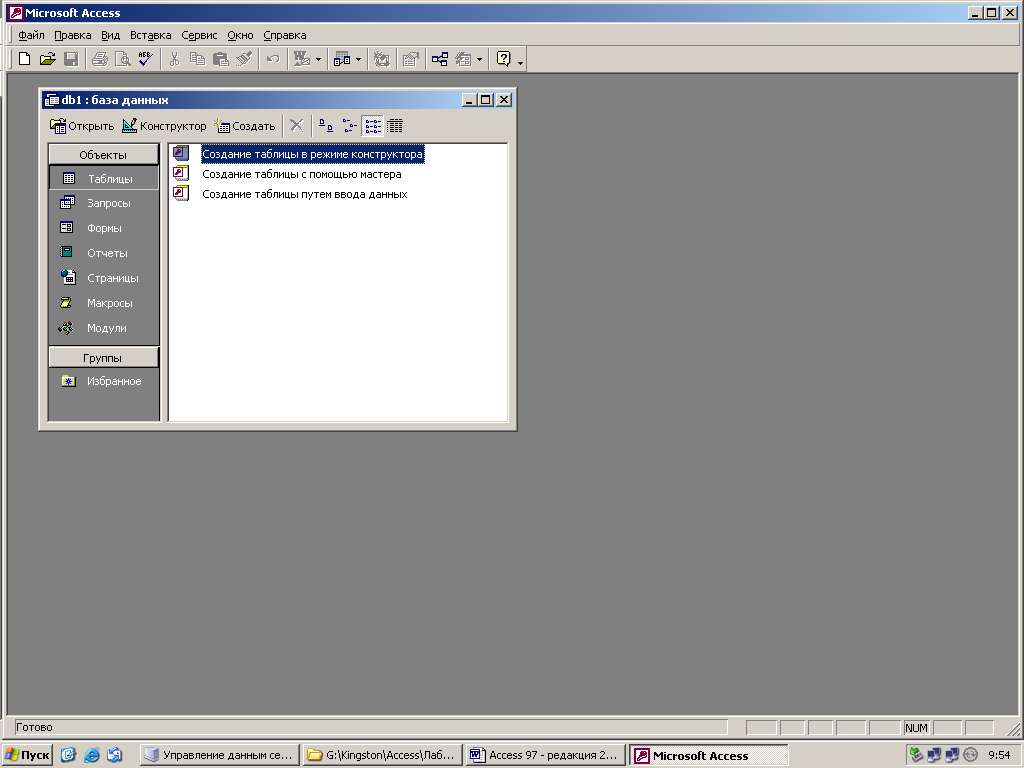Switch to Details table view

[395, 125]
